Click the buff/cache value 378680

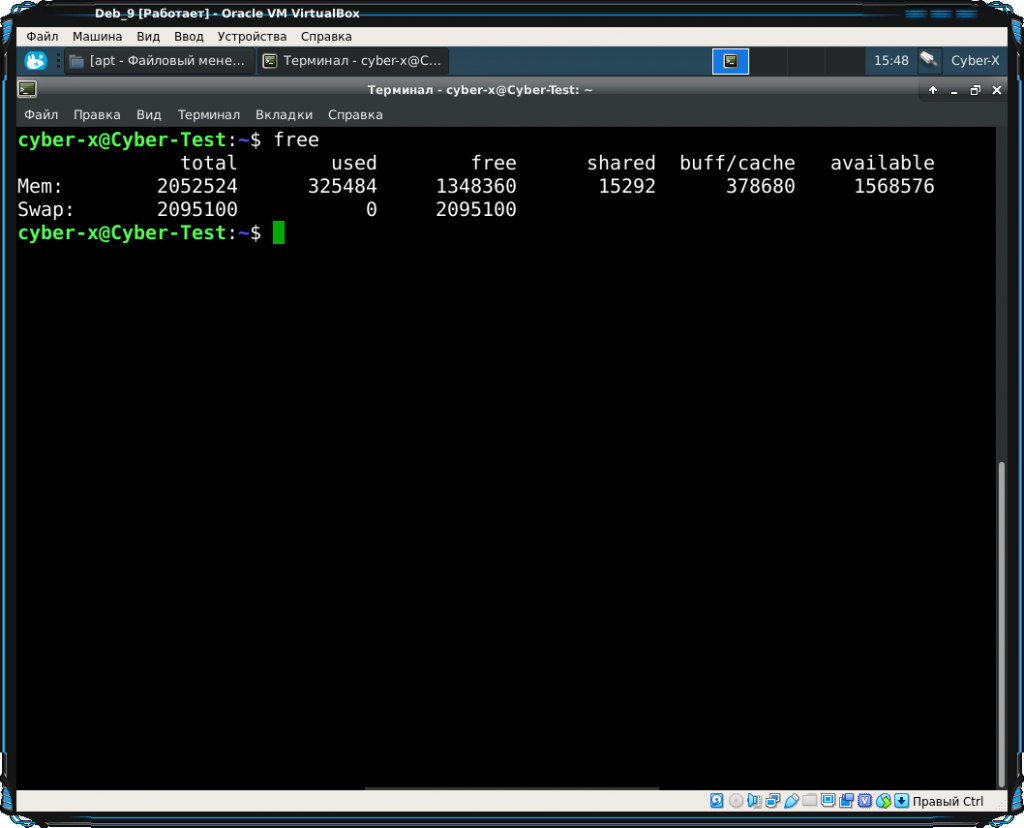point(761,186)
